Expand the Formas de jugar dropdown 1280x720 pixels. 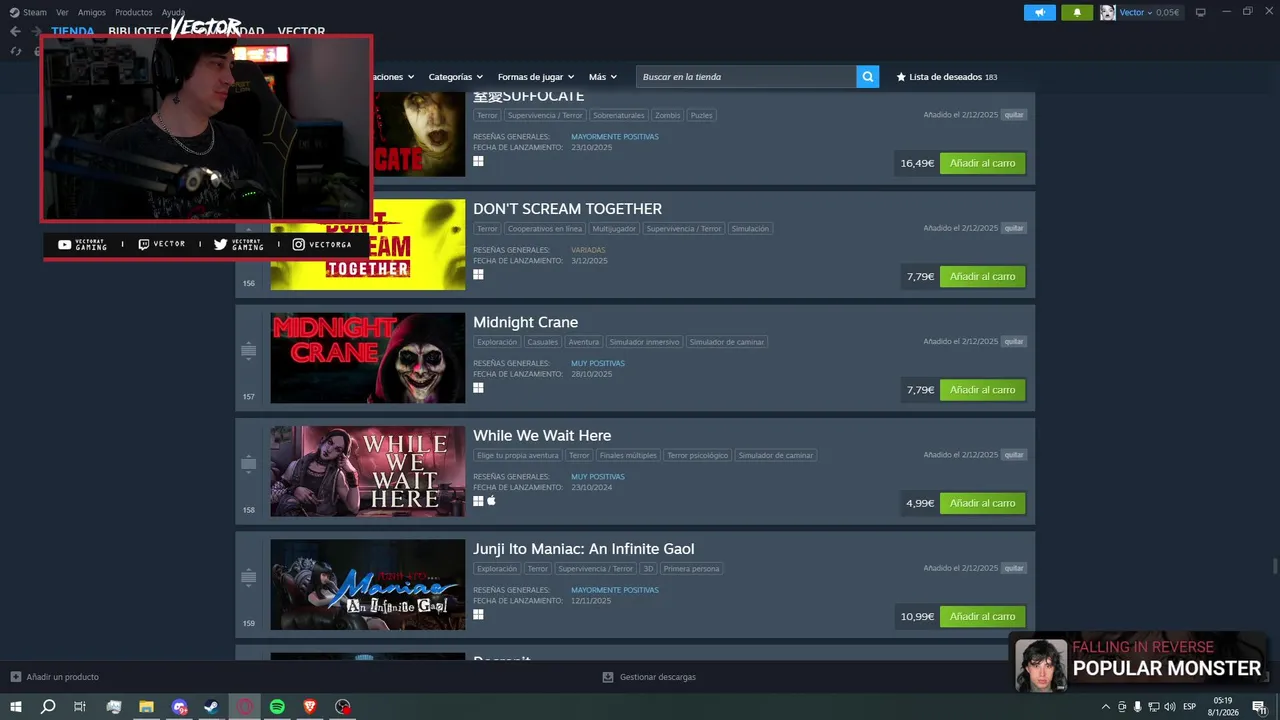[536, 76]
